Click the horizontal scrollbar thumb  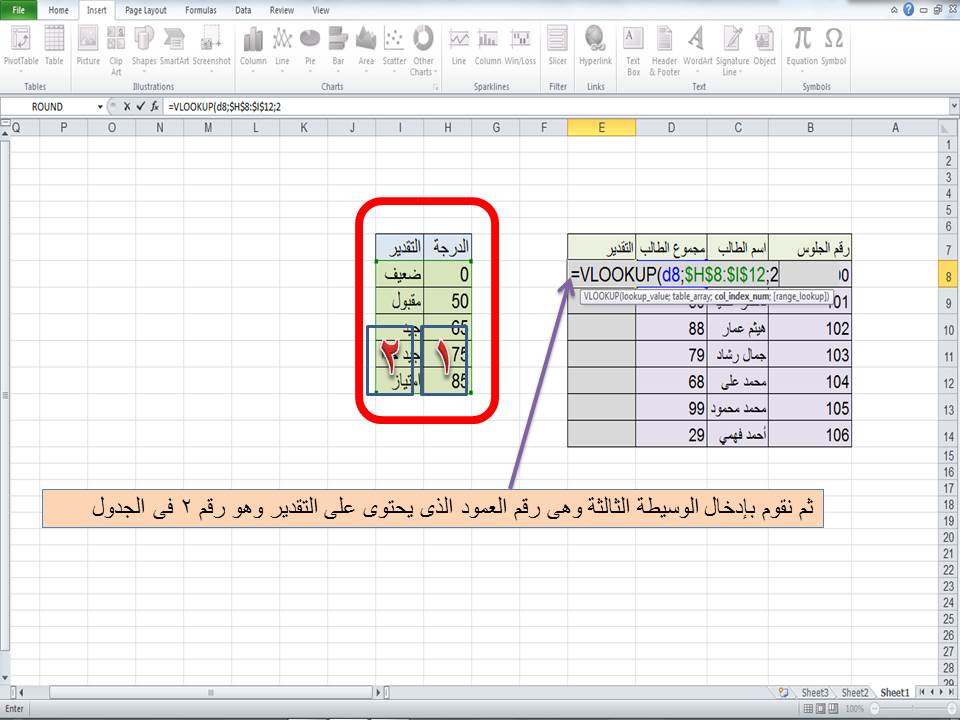point(211,692)
